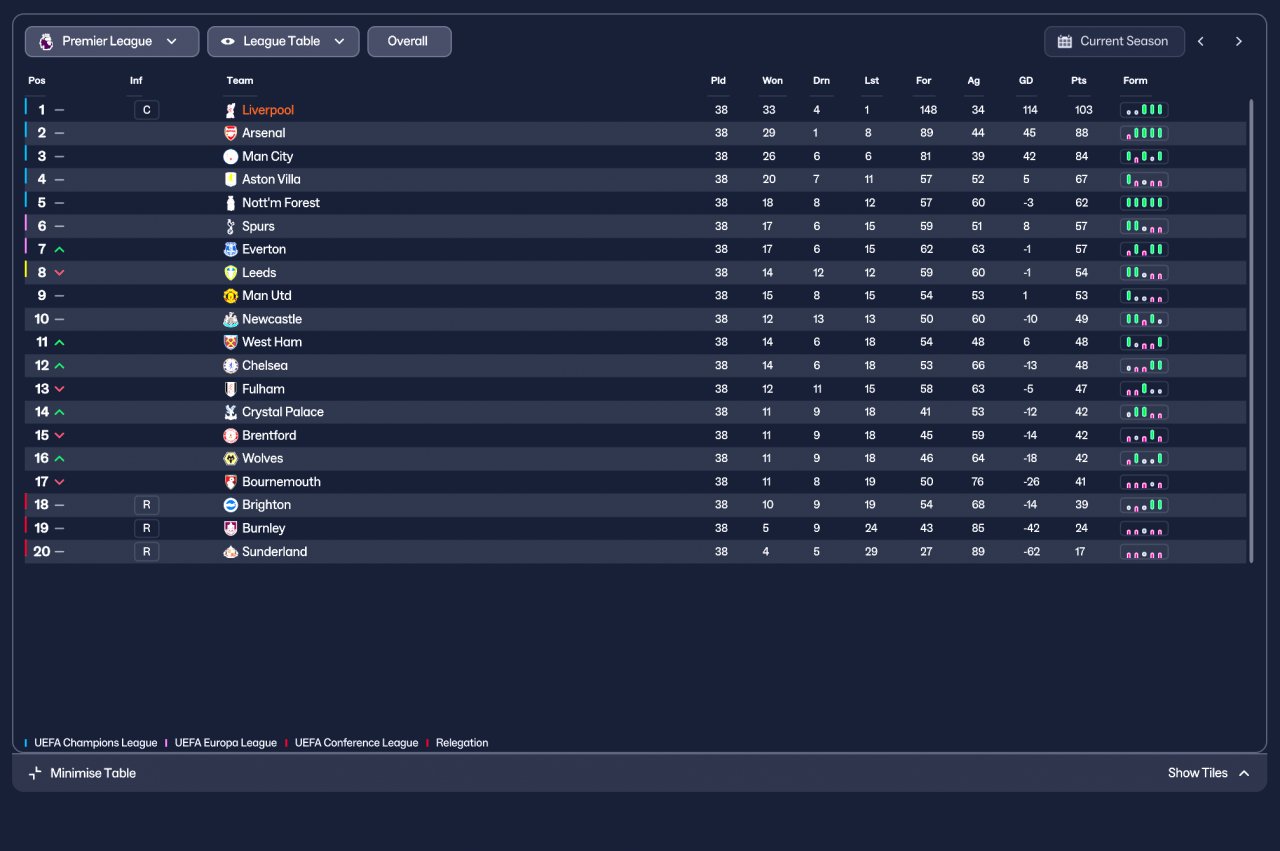Click Liverpool's form indicator bars
This screenshot has height=851, width=1280.
pos(1144,110)
